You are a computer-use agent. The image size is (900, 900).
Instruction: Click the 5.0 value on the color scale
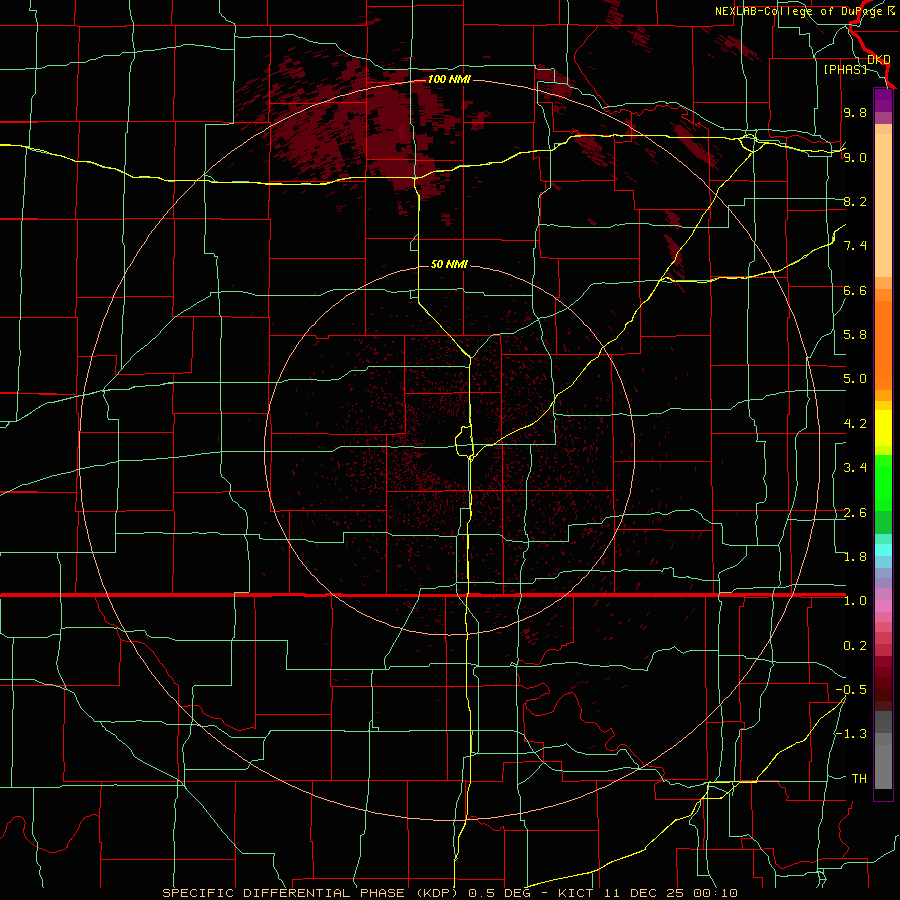click(x=855, y=379)
